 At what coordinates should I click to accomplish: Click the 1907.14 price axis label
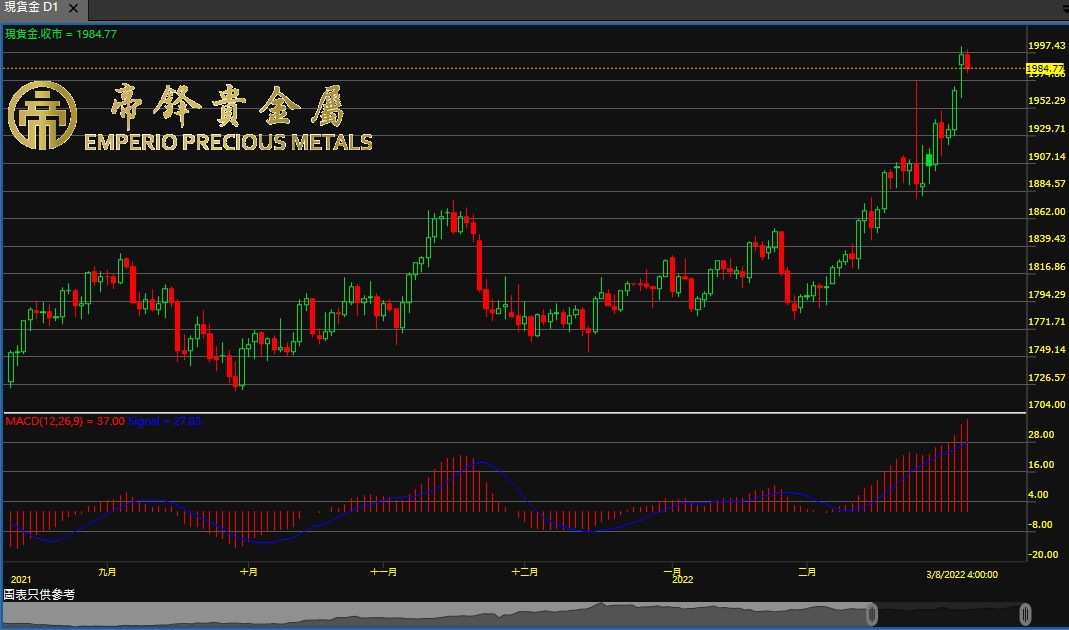click(x=1046, y=157)
